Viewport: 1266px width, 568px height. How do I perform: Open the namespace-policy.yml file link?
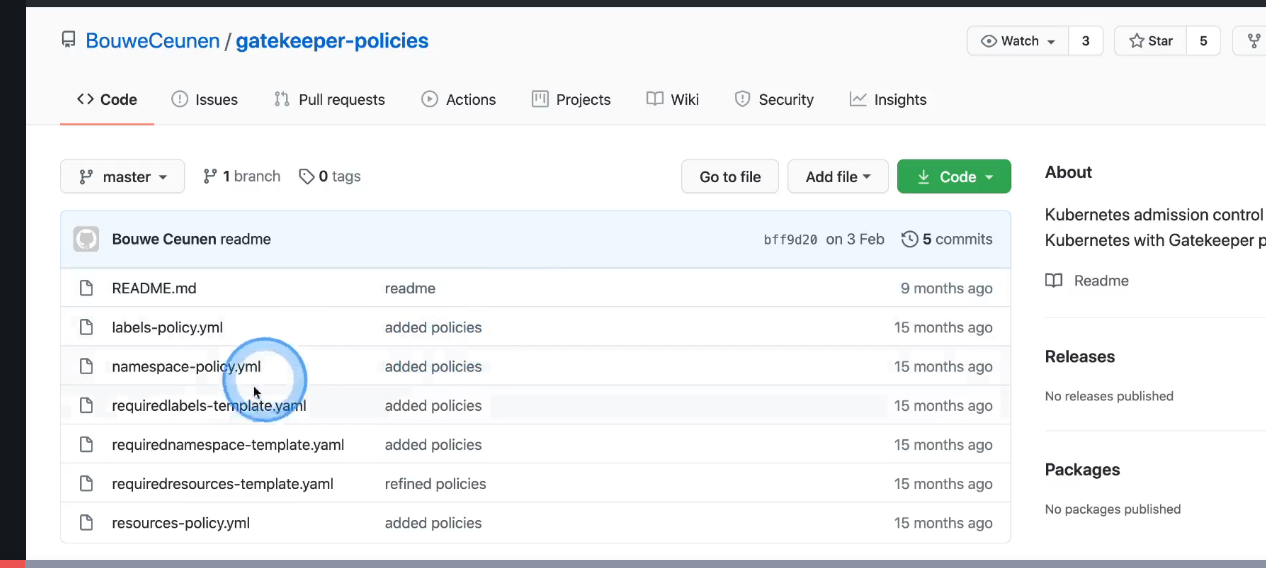coord(186,367)
